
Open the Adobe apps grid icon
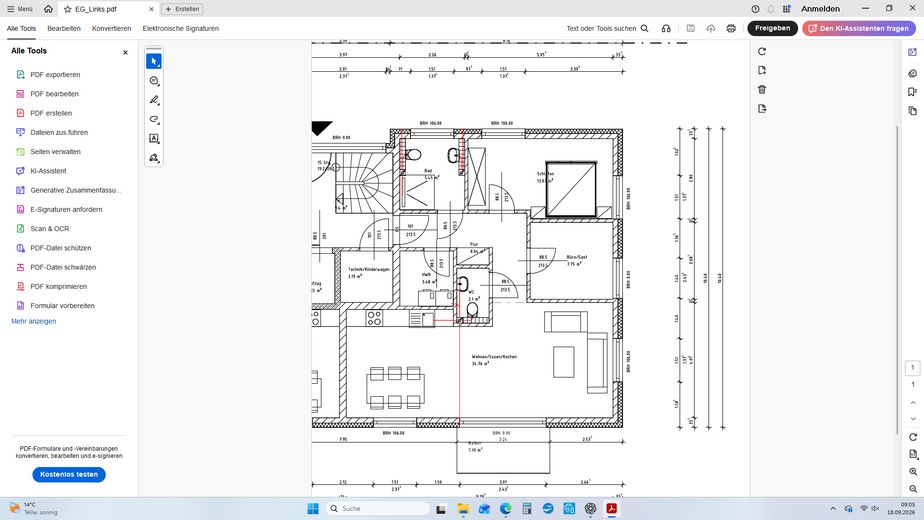click(786, 9)
